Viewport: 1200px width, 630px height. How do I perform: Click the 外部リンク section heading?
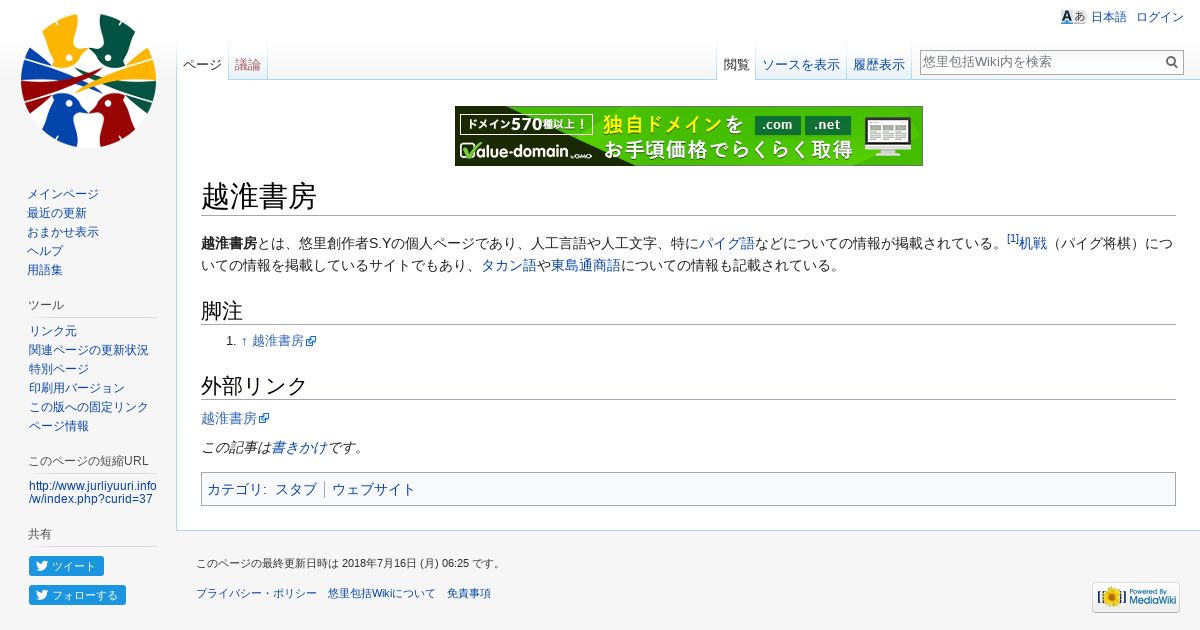254,386
